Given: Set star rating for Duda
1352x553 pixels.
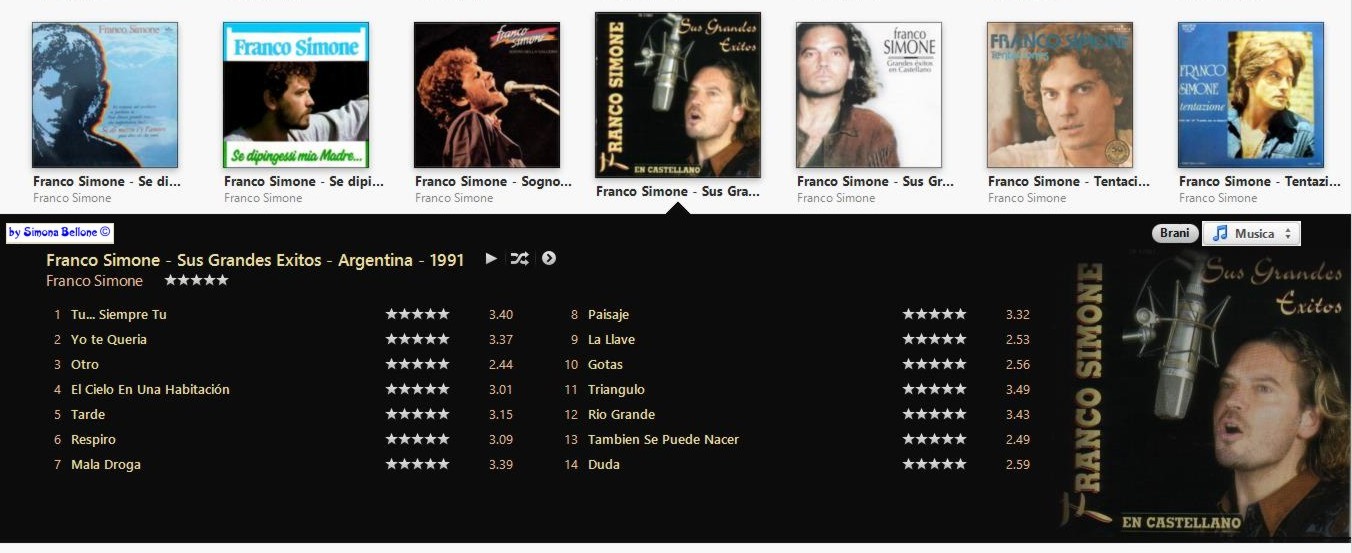Looking at the screenshot, I should [x=934, y=464].
